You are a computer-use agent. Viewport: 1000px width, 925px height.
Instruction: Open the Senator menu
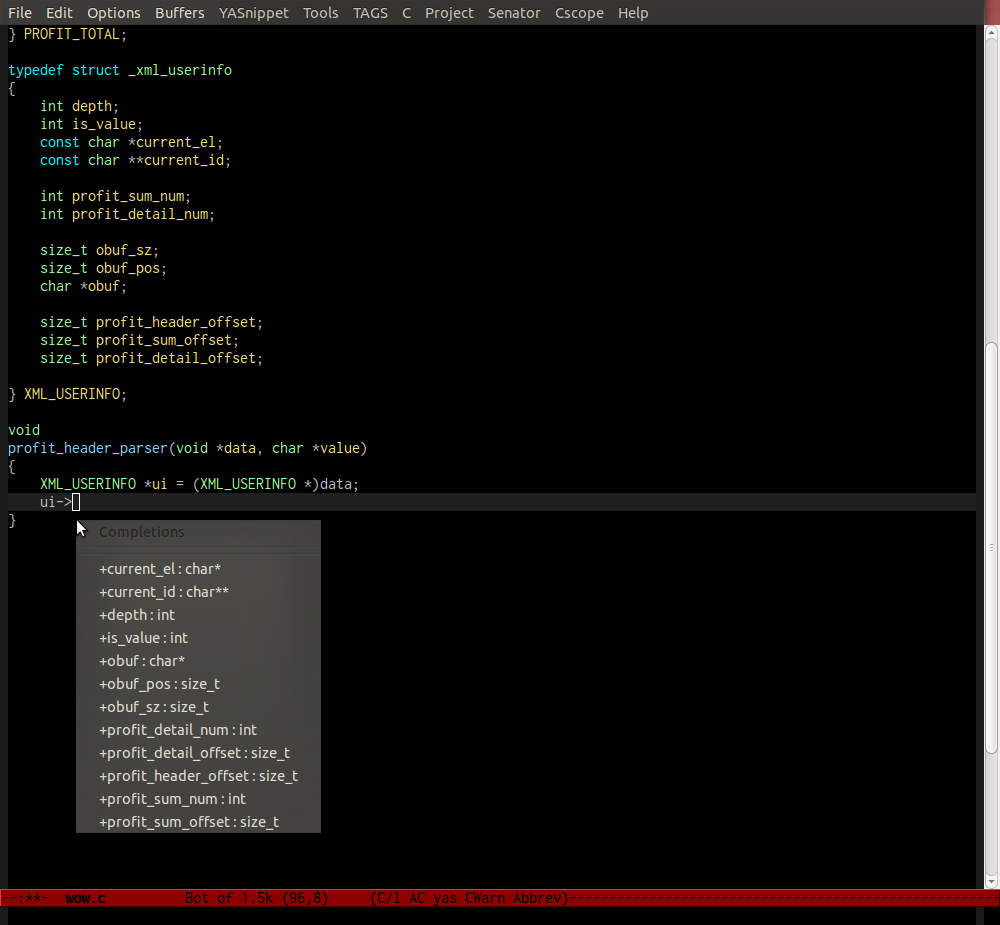pyautogui.click(x=514, y=13)
